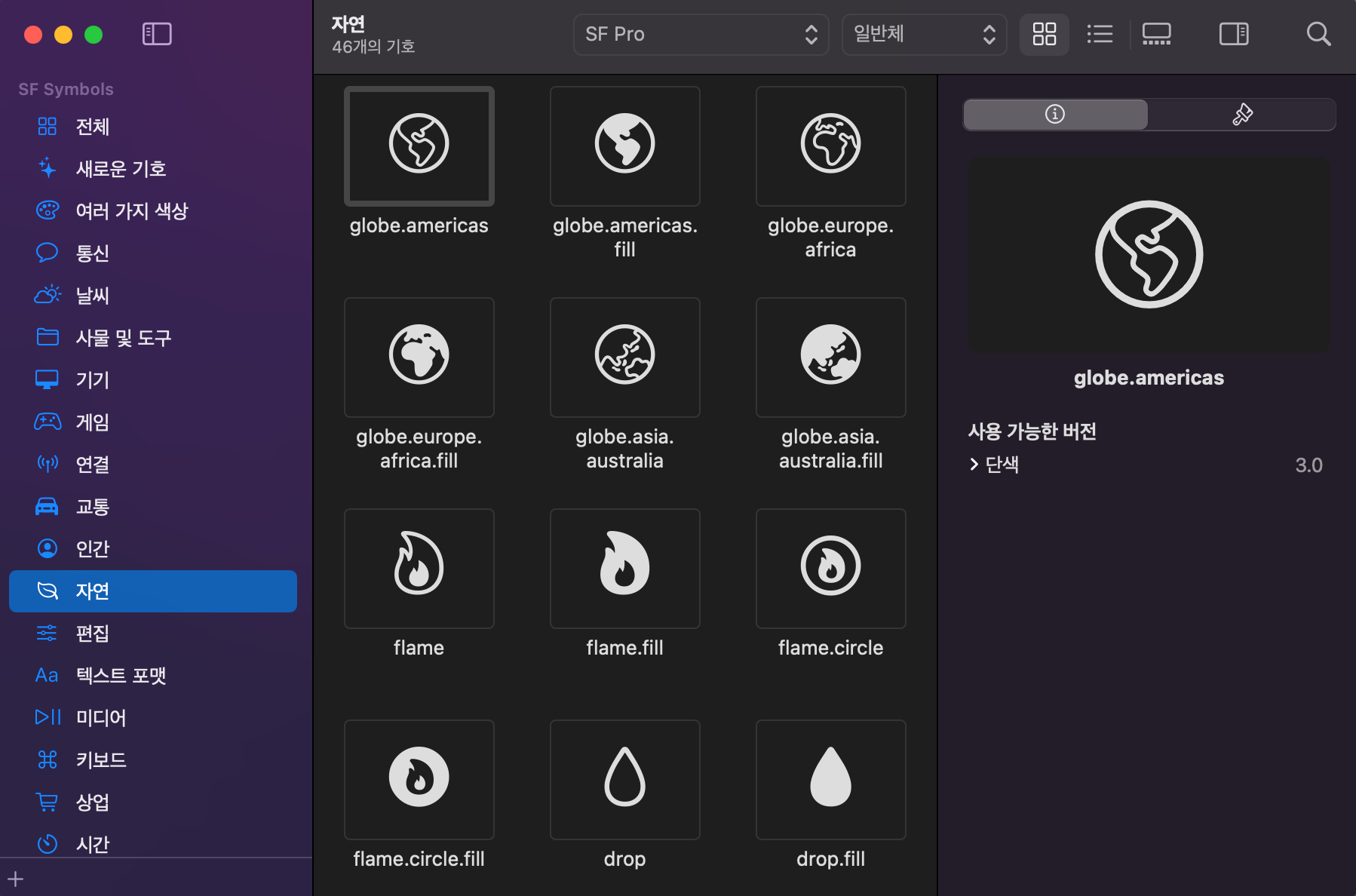
Task: Select the flame symbol tile
Action: point(419,569)
